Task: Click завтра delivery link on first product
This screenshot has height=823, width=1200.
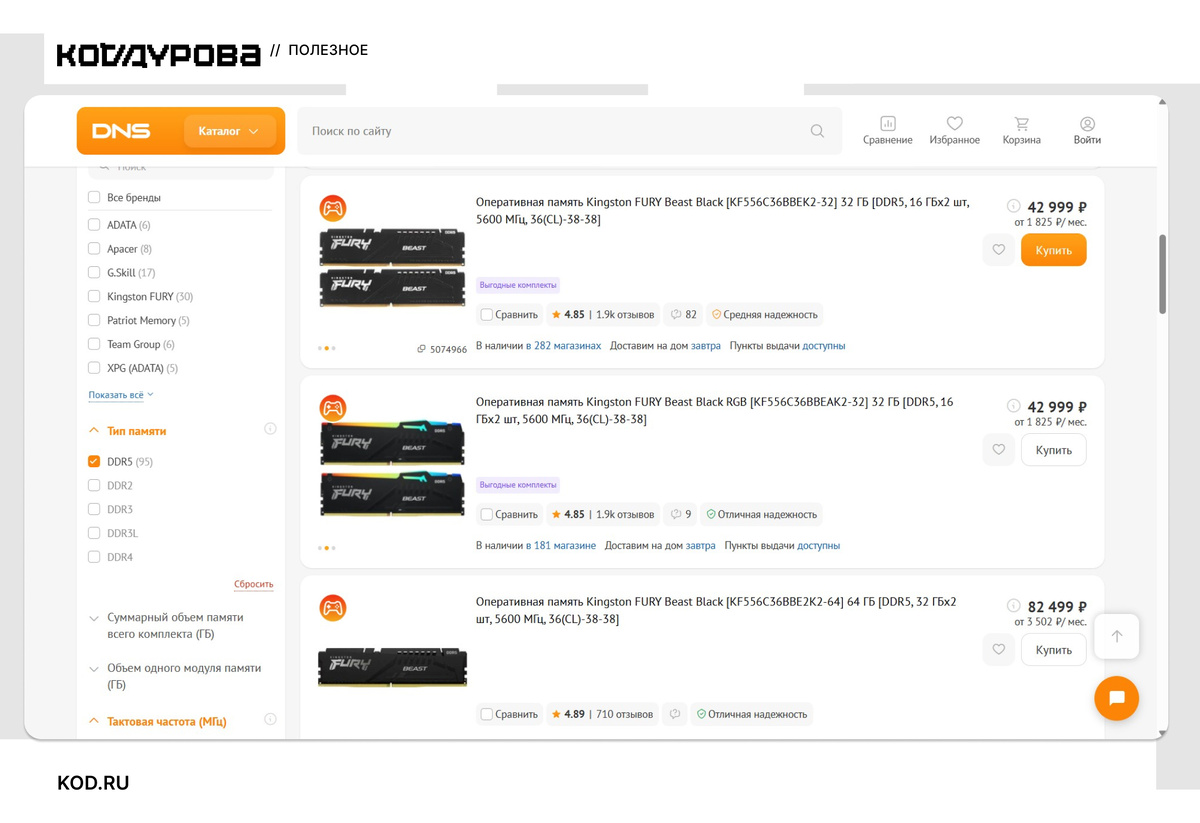Action: tap(705, 346)
